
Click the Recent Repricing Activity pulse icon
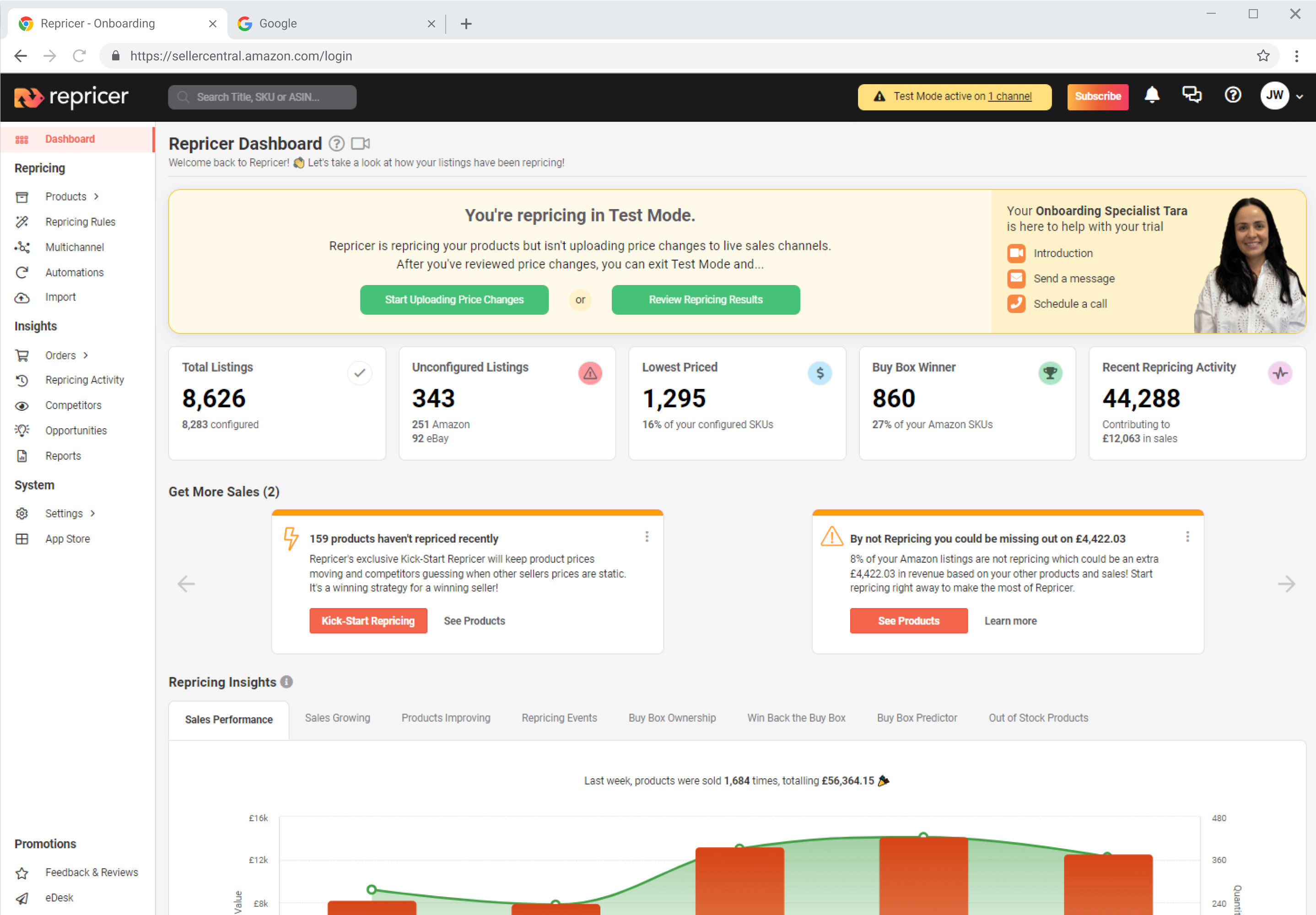click(x=1280, y=373)
